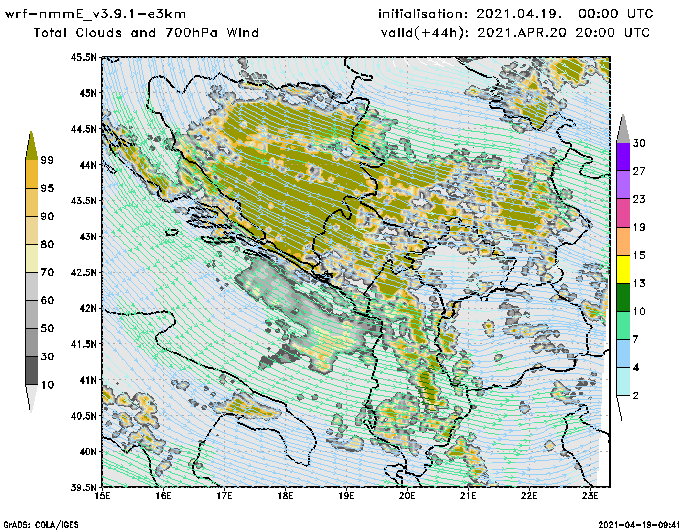Select the '39.5N' latitude label
The width and height of the screenshot is (700, 530).
[83, 487]
